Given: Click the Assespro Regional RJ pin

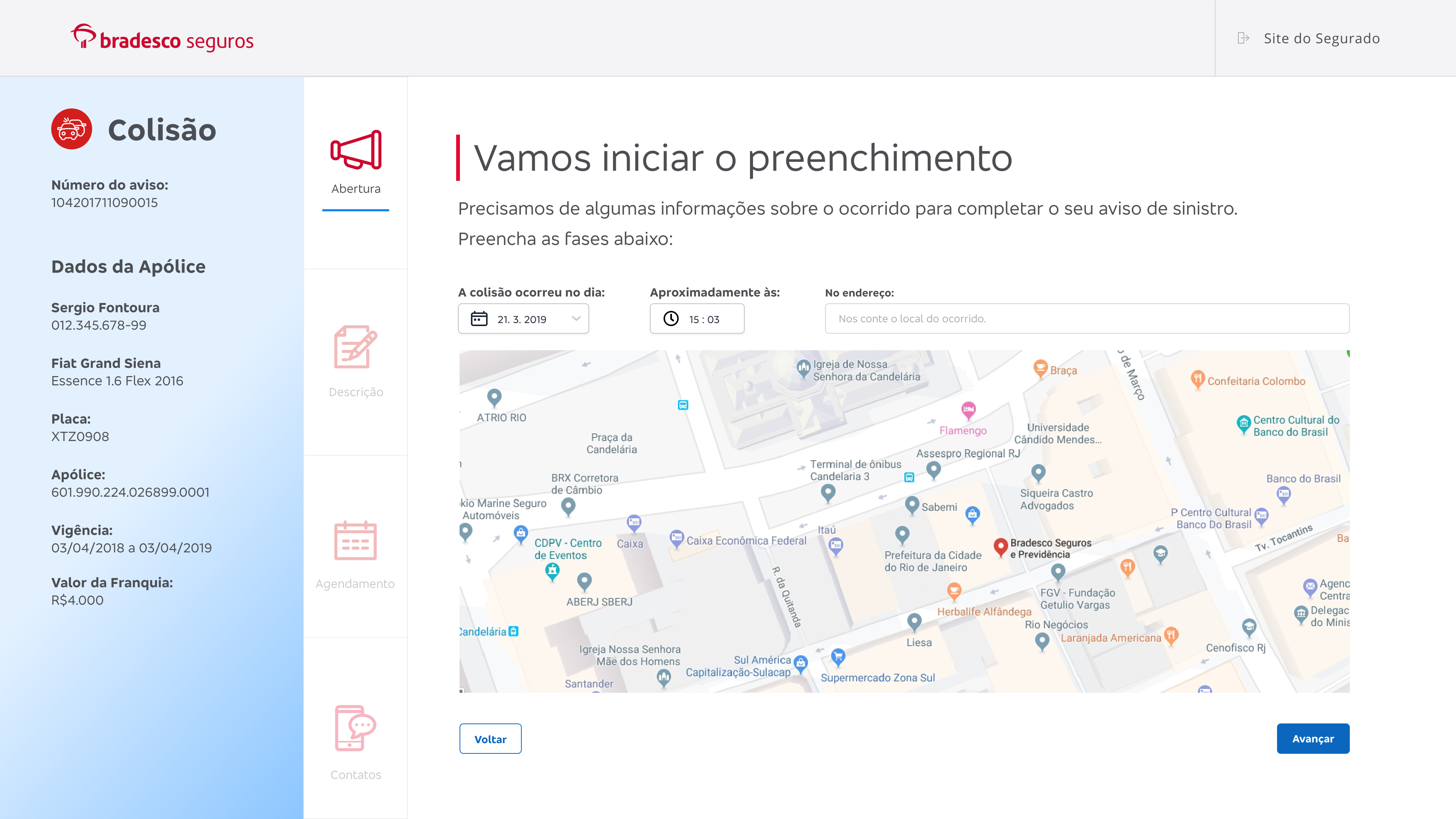Looking at the screenshot, I should (x=933, y=470).
